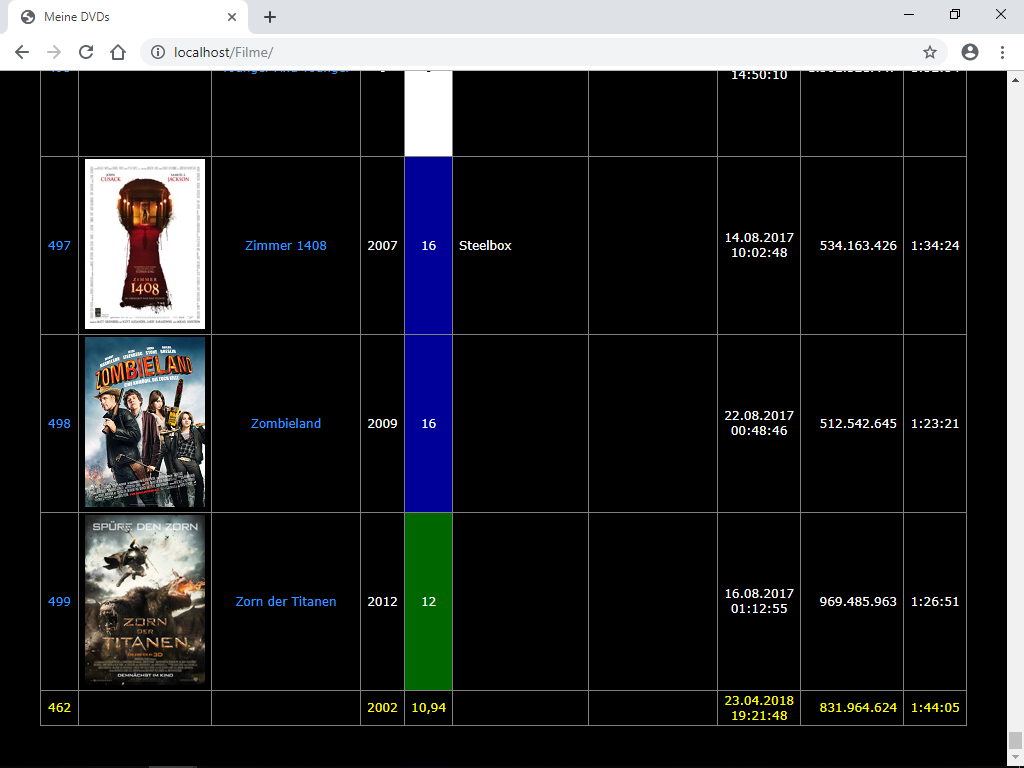Reload the current page
Image resolution: width=1024 pixels, height=768 pixels.
pyautogui.click(x=86, y=52)
